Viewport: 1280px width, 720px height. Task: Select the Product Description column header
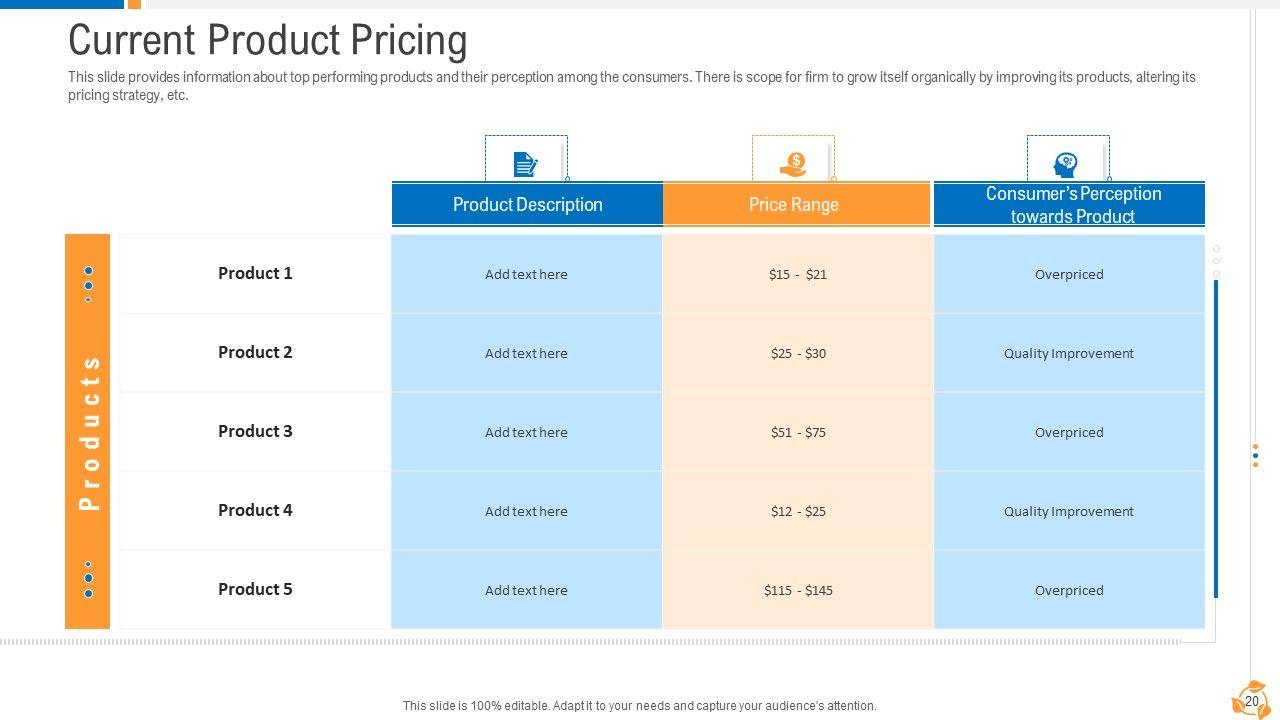[x=527, y=205]
